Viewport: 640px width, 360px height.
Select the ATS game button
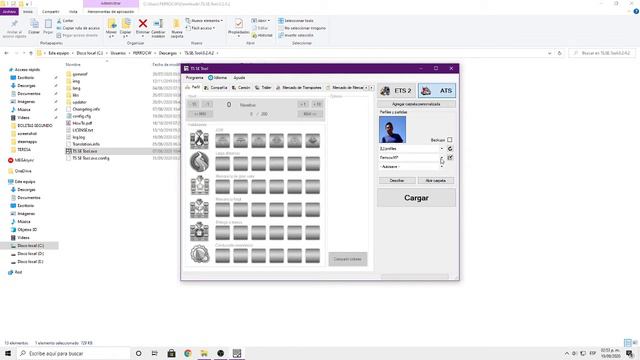[x=437, y=91]
